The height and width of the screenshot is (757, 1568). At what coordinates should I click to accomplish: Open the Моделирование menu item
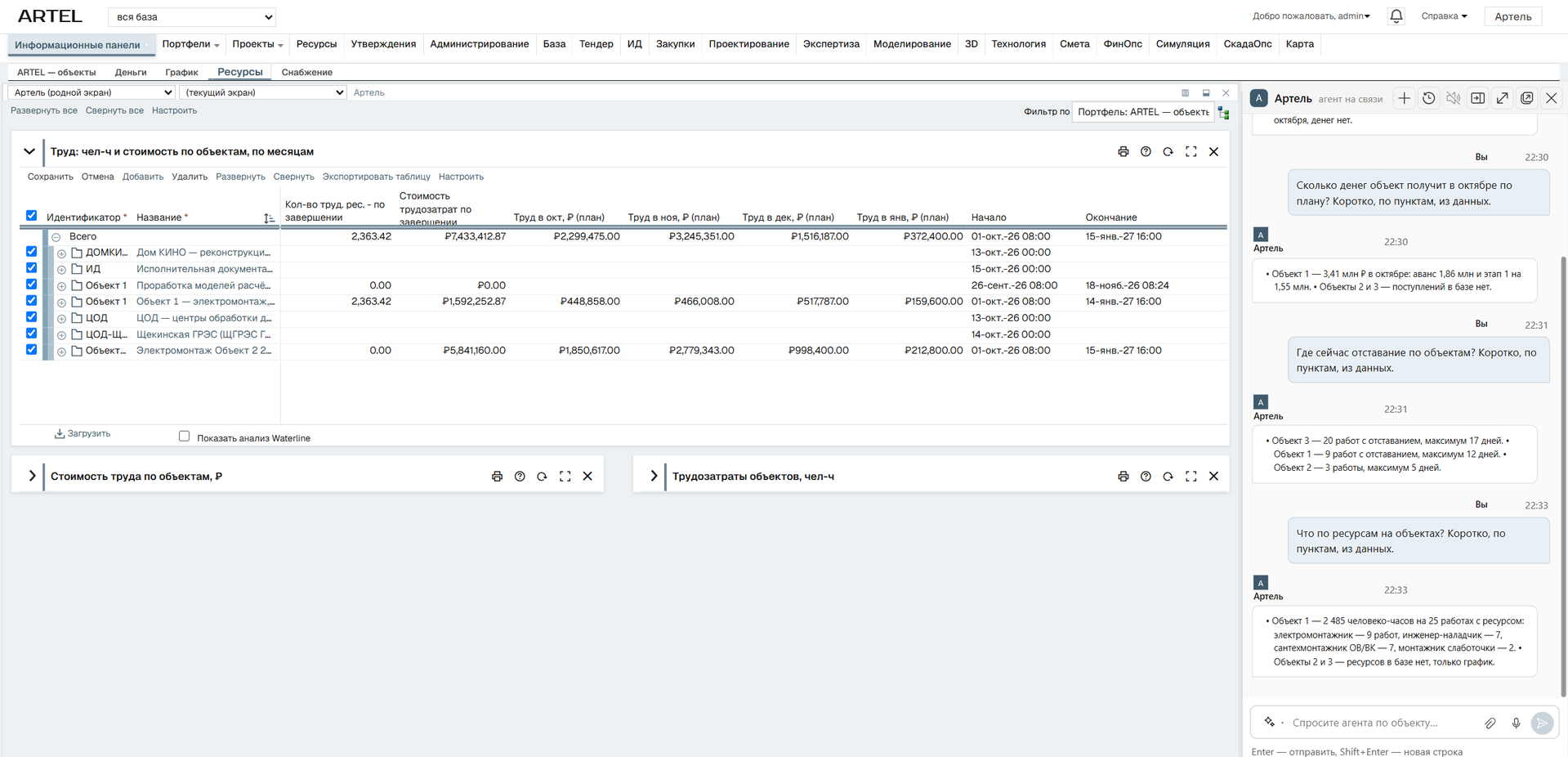coord(912,44)
